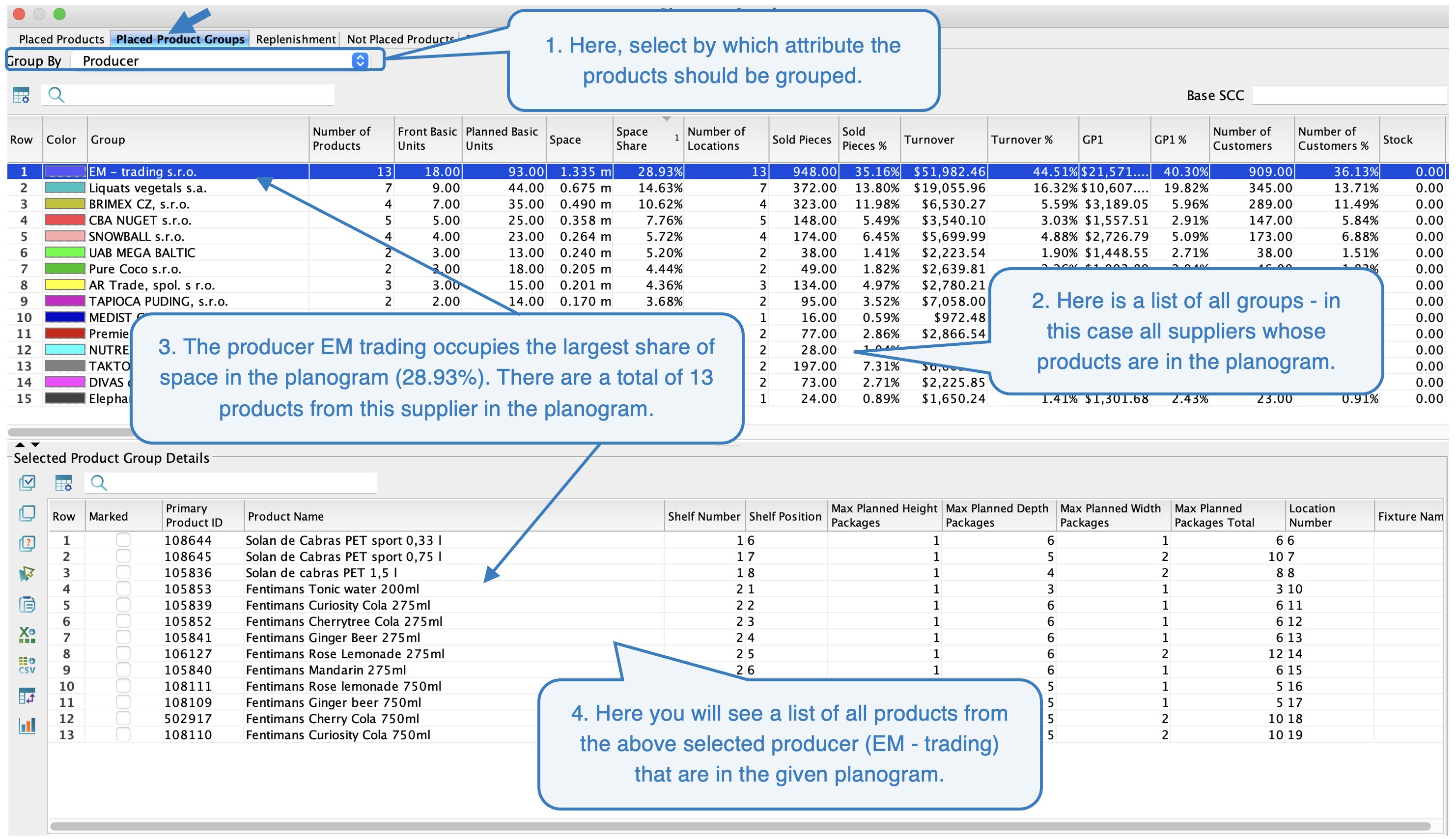
Task: Sort by Turnover column header
Action: tap(943, 139)
